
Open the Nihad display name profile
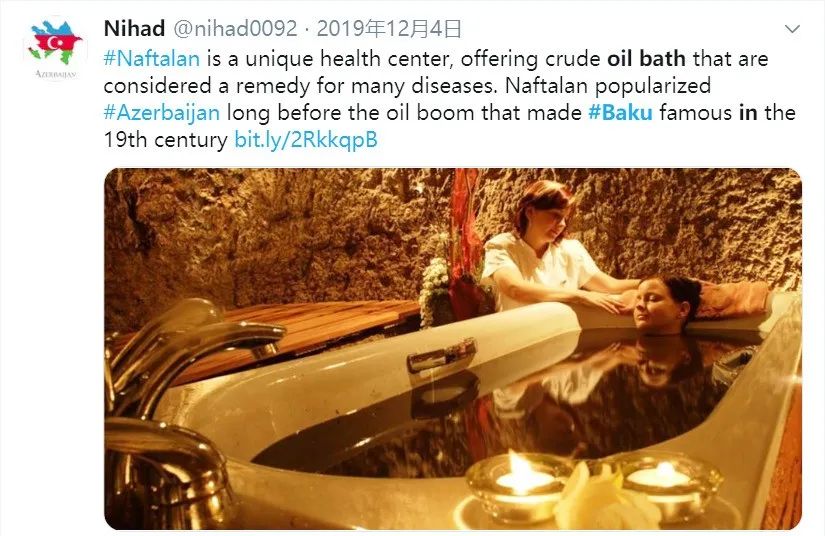(135, 28)
